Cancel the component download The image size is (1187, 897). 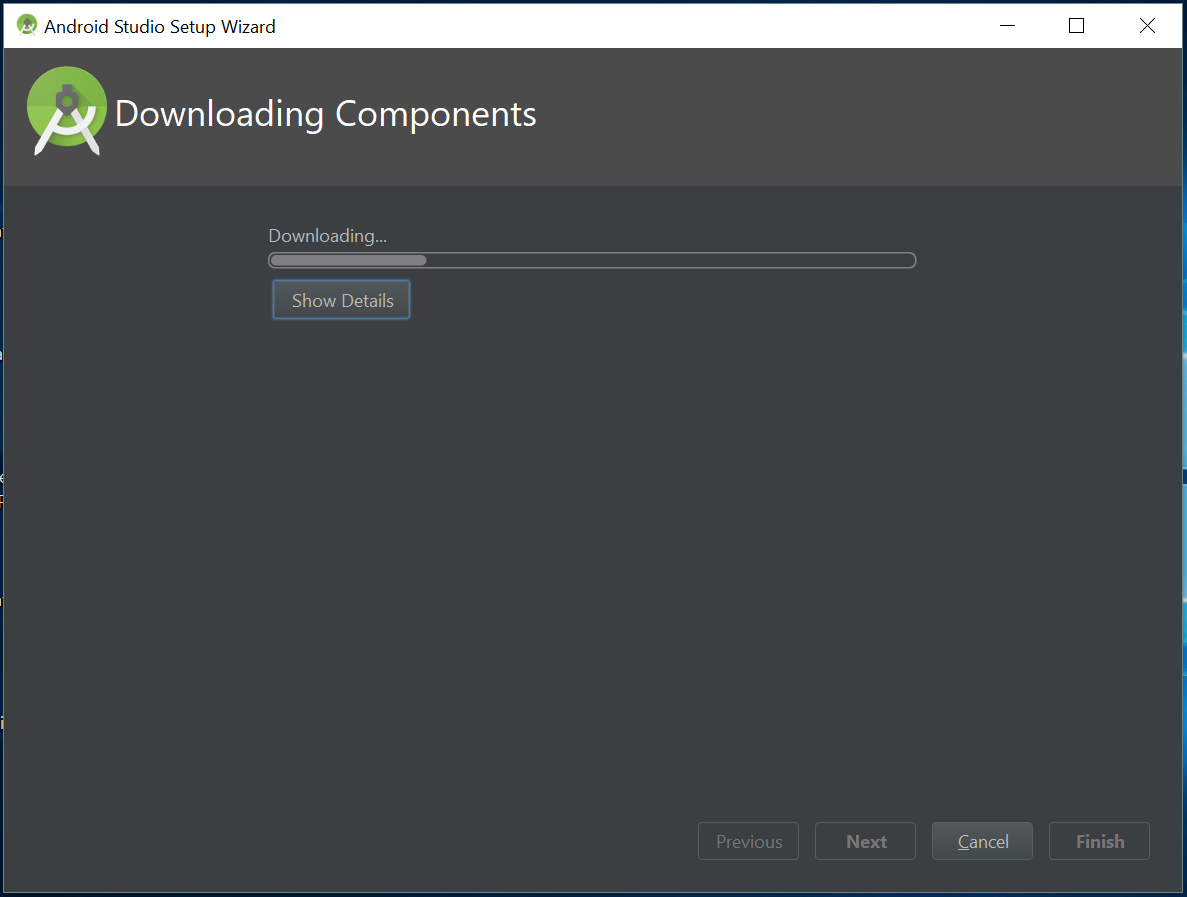[x=981, y=841]
